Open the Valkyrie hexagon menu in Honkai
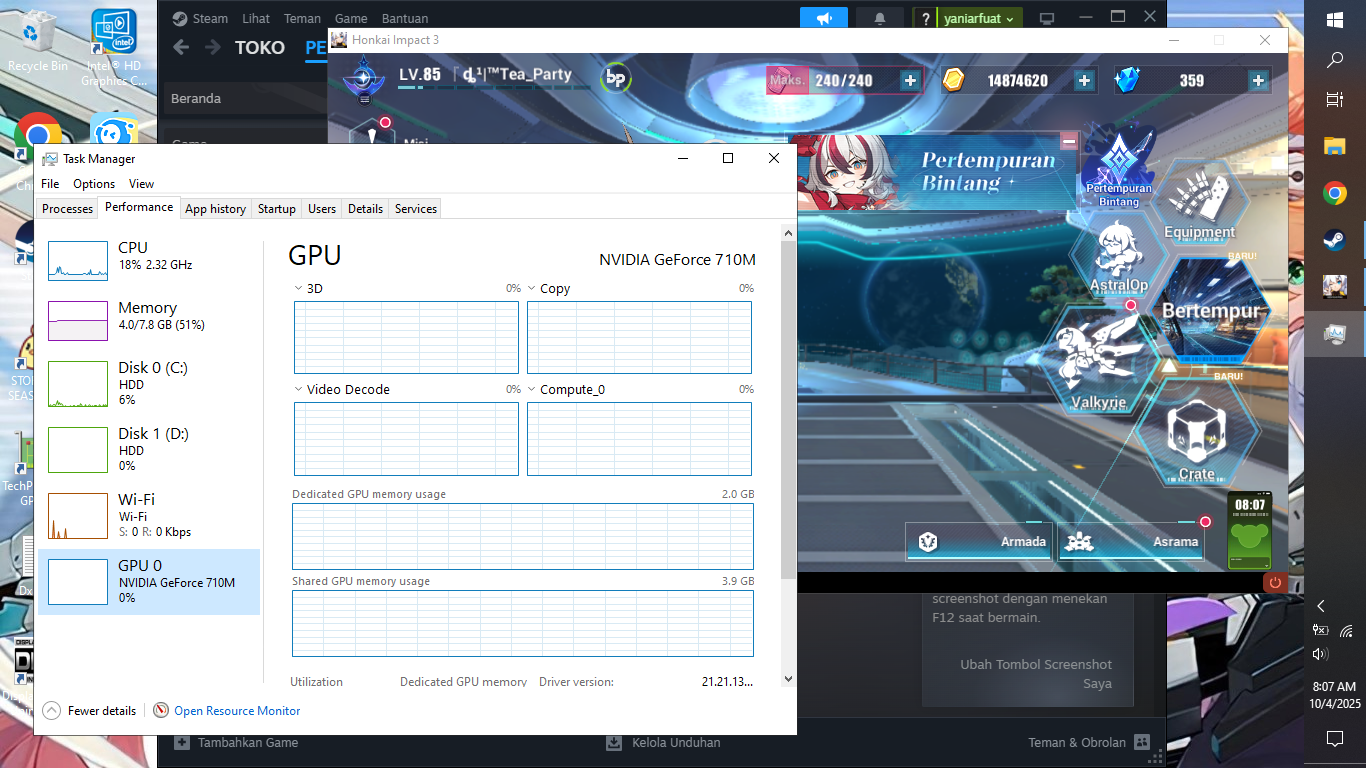Screen dimensions: 1366x768 click(1098, 362)
